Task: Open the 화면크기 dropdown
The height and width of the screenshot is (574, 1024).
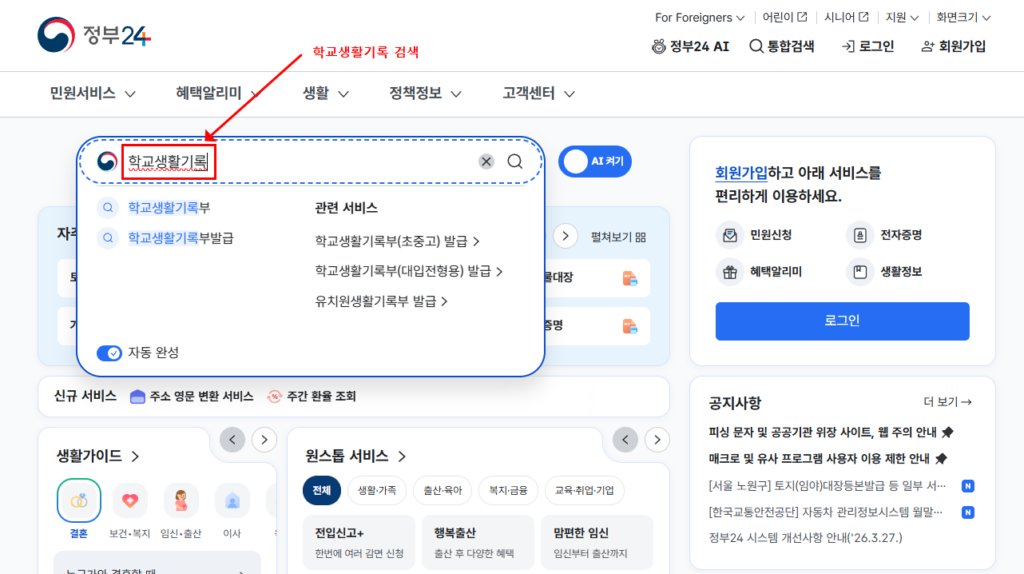Action: point(963,18)
